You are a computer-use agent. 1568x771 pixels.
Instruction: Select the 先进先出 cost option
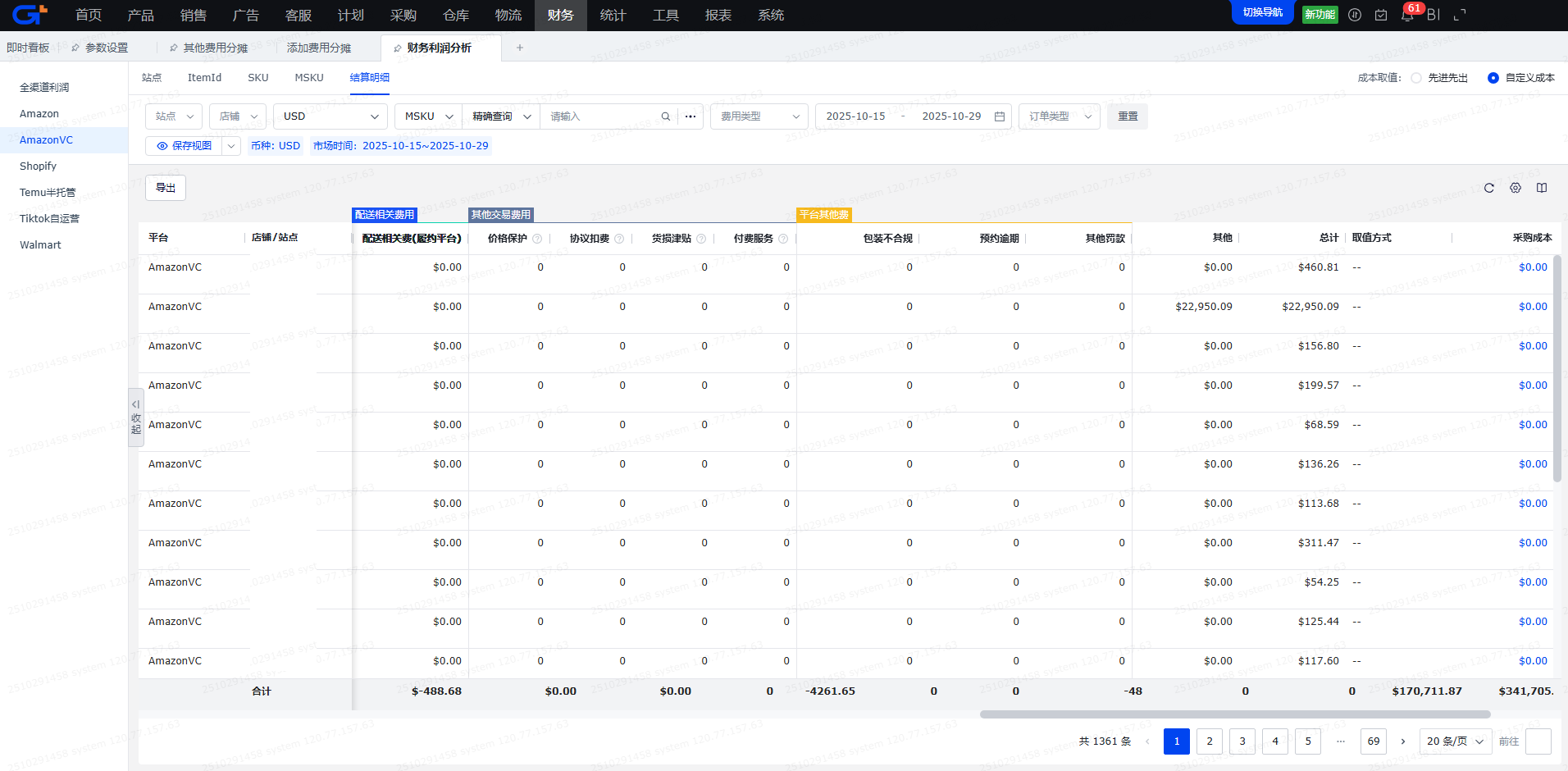[1416, 78]
